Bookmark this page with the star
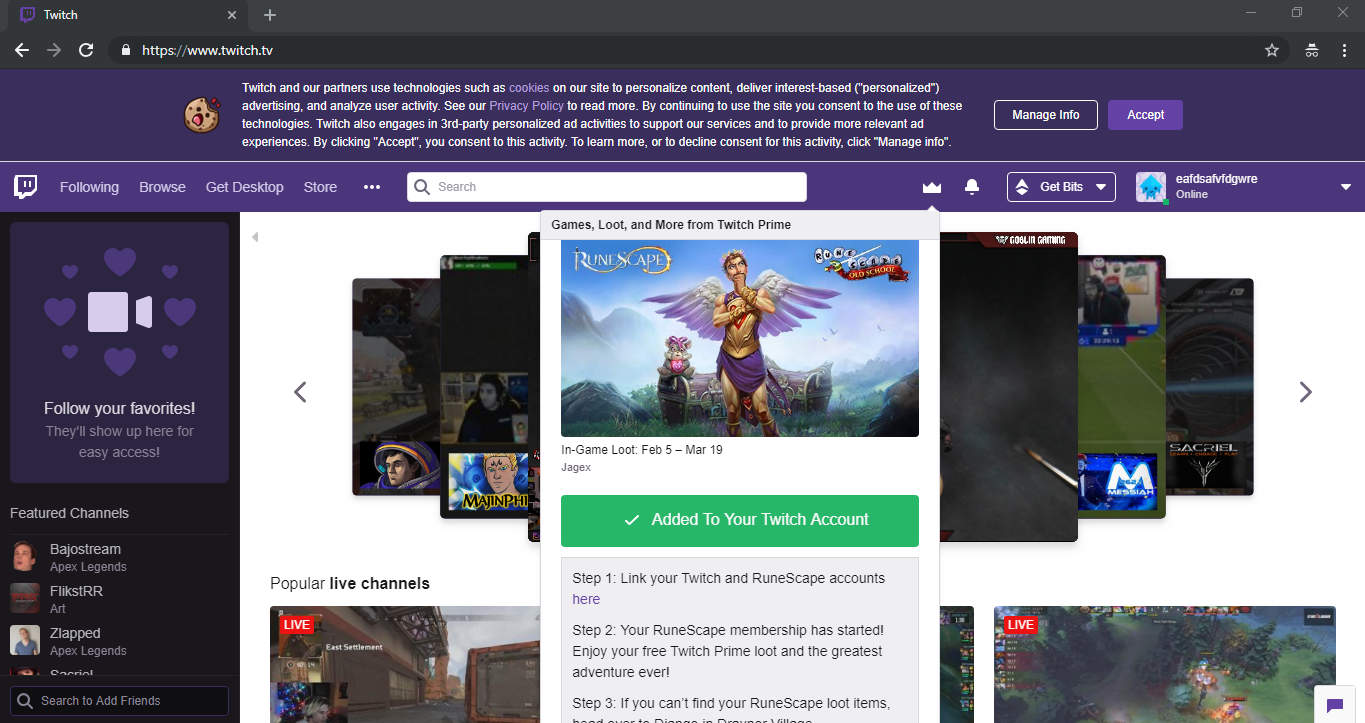 [x=1272, y=50]
